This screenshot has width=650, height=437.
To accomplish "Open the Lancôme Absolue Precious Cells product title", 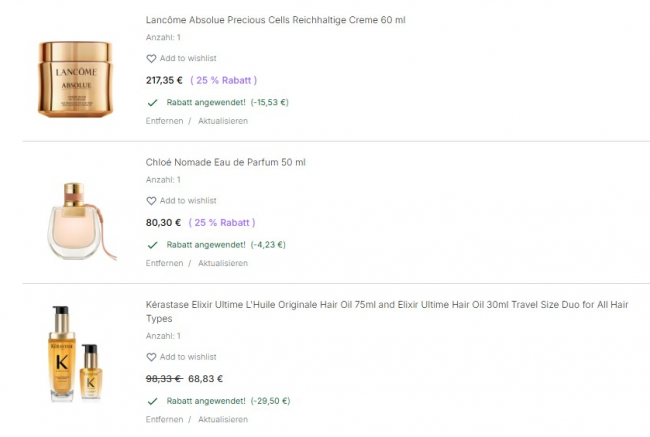I will (275, 20).
